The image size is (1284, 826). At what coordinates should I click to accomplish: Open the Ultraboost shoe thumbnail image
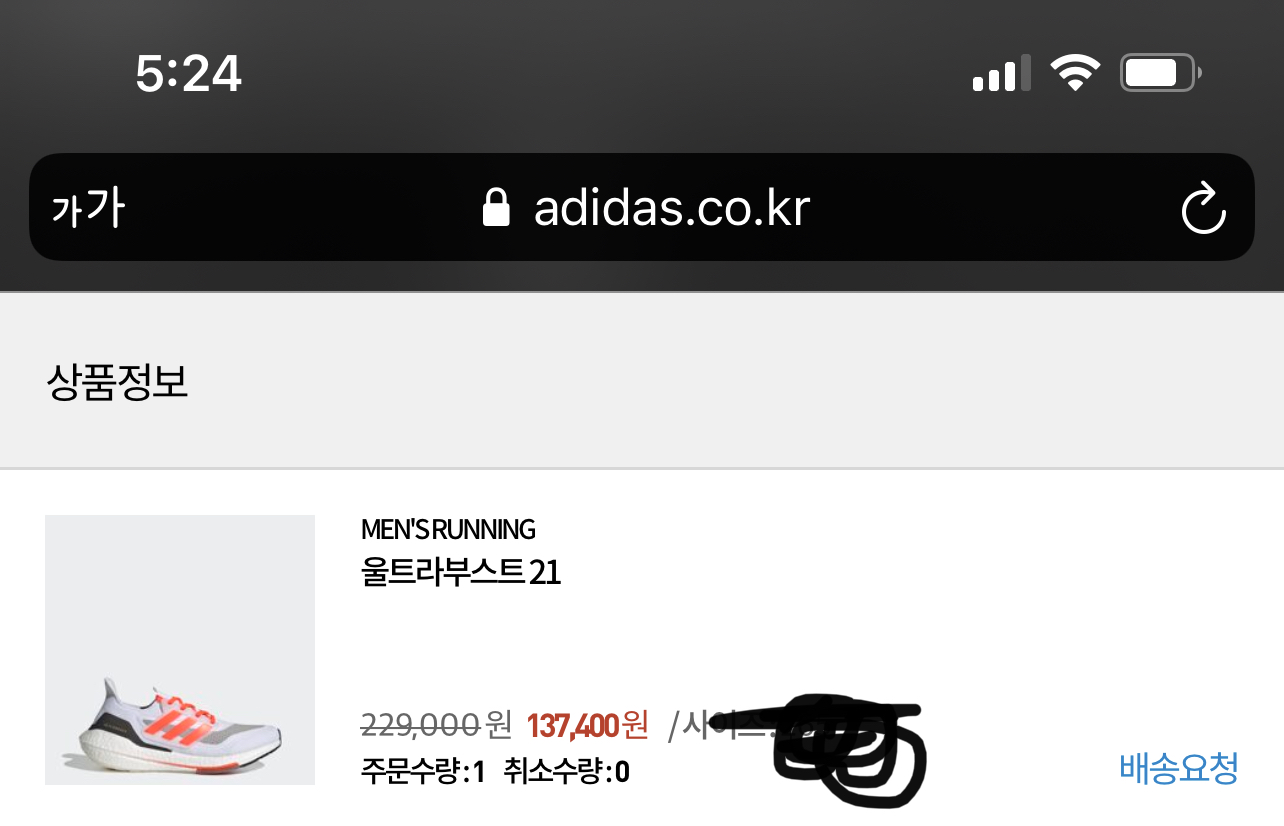click(x=180, y=650)
